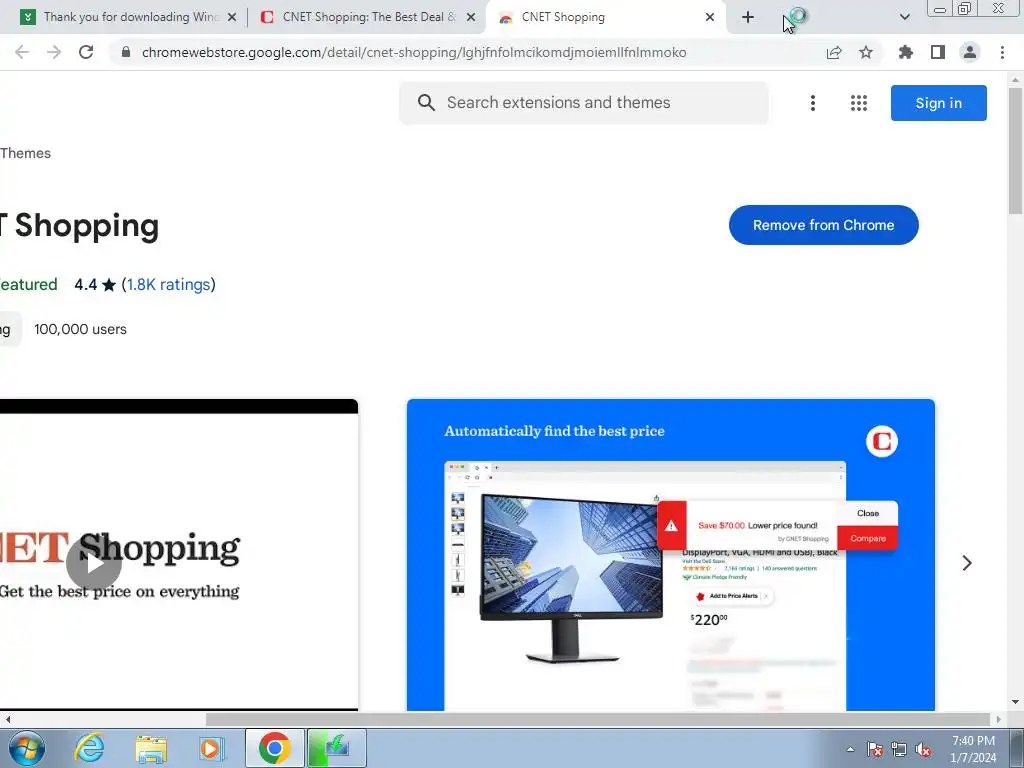
Task: Go forward using the browser forward arrow
Action: (54, 52)
